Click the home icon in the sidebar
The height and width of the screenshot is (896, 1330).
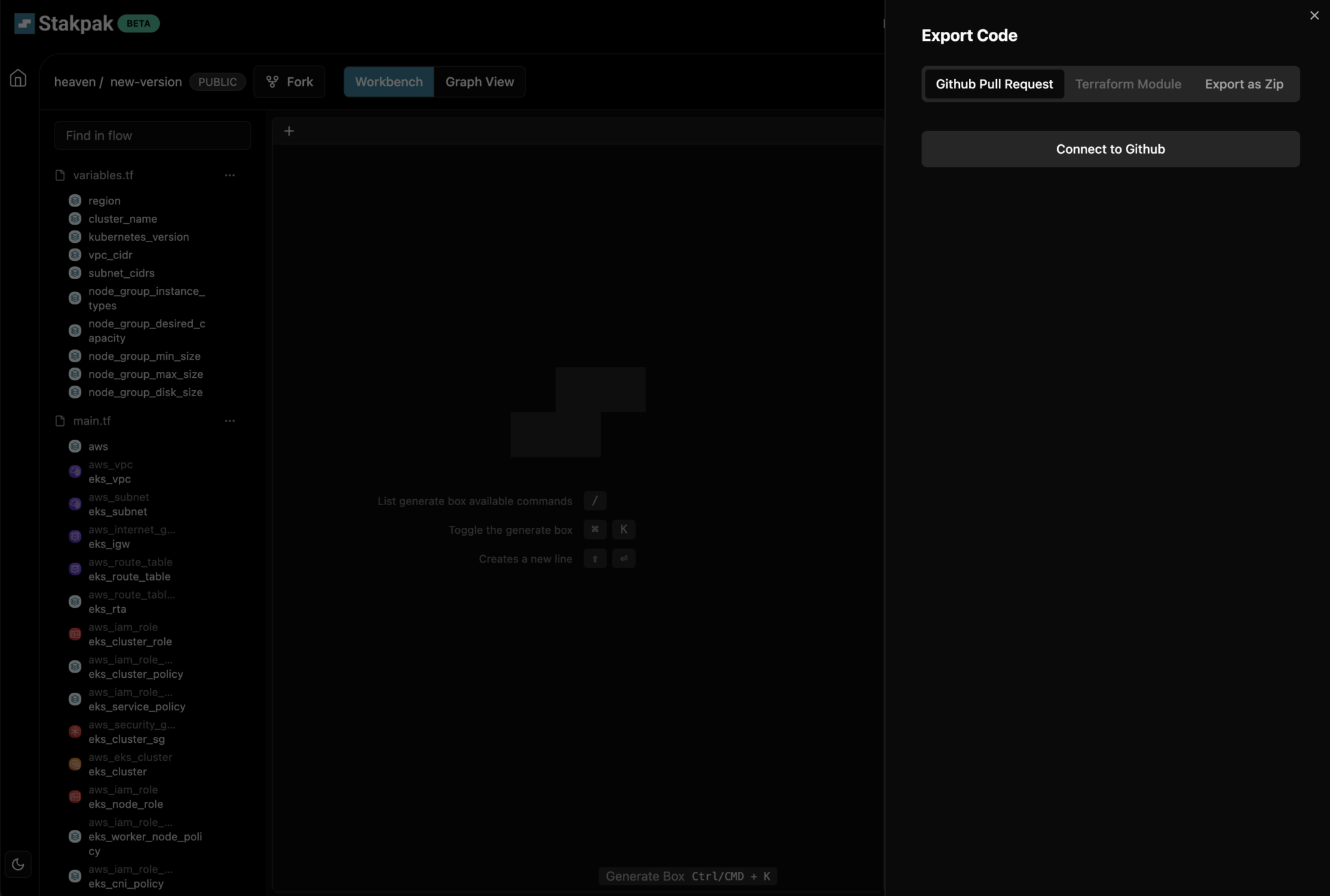coord(18,79)
